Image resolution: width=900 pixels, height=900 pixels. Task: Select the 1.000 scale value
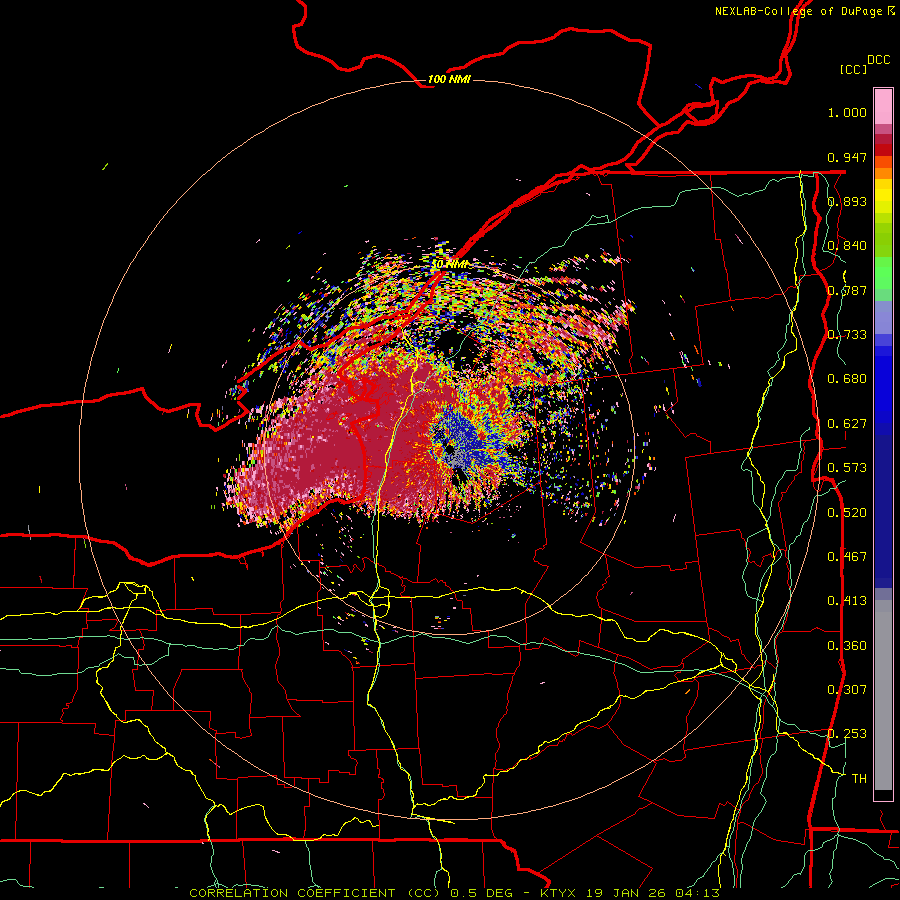847,112
